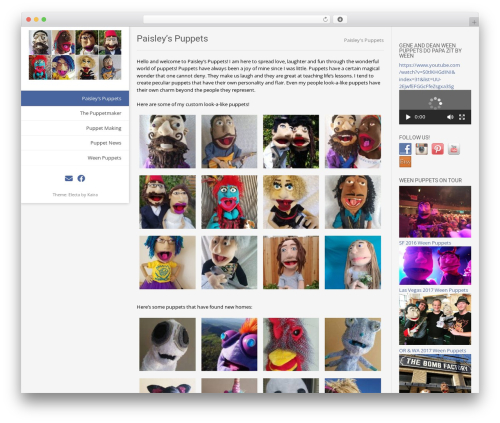Click the Paisley's Puppets breadcrumb link
This screenshot has width=500, height=423.
(x=364, y=40)
